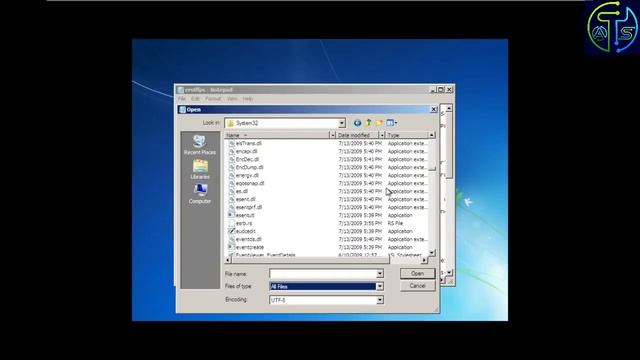Open Notepad's Format menu
This screenshot has width=640, height=360.
[213, 99]
